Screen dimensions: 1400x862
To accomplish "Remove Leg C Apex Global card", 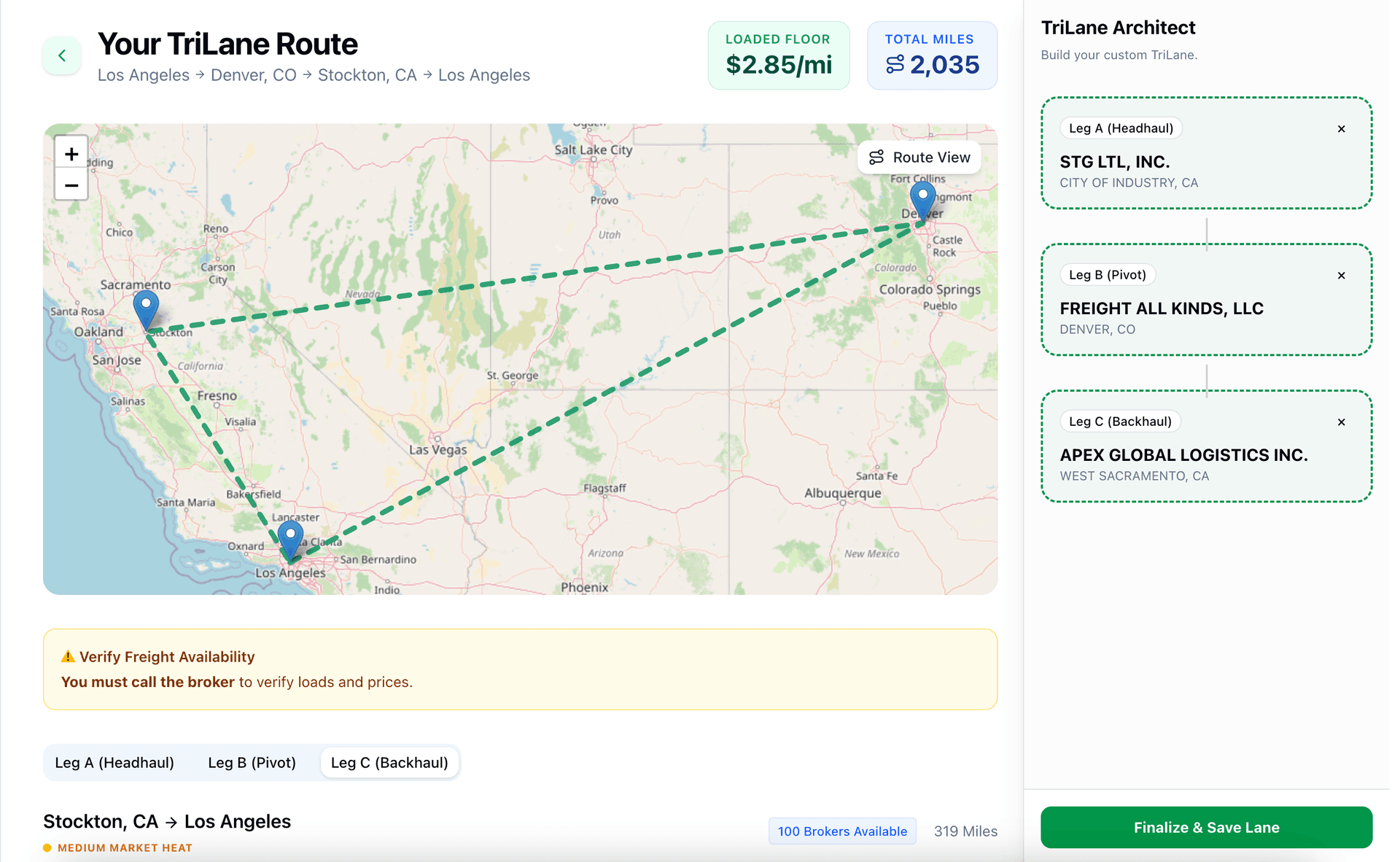I will pos(1341,422).
